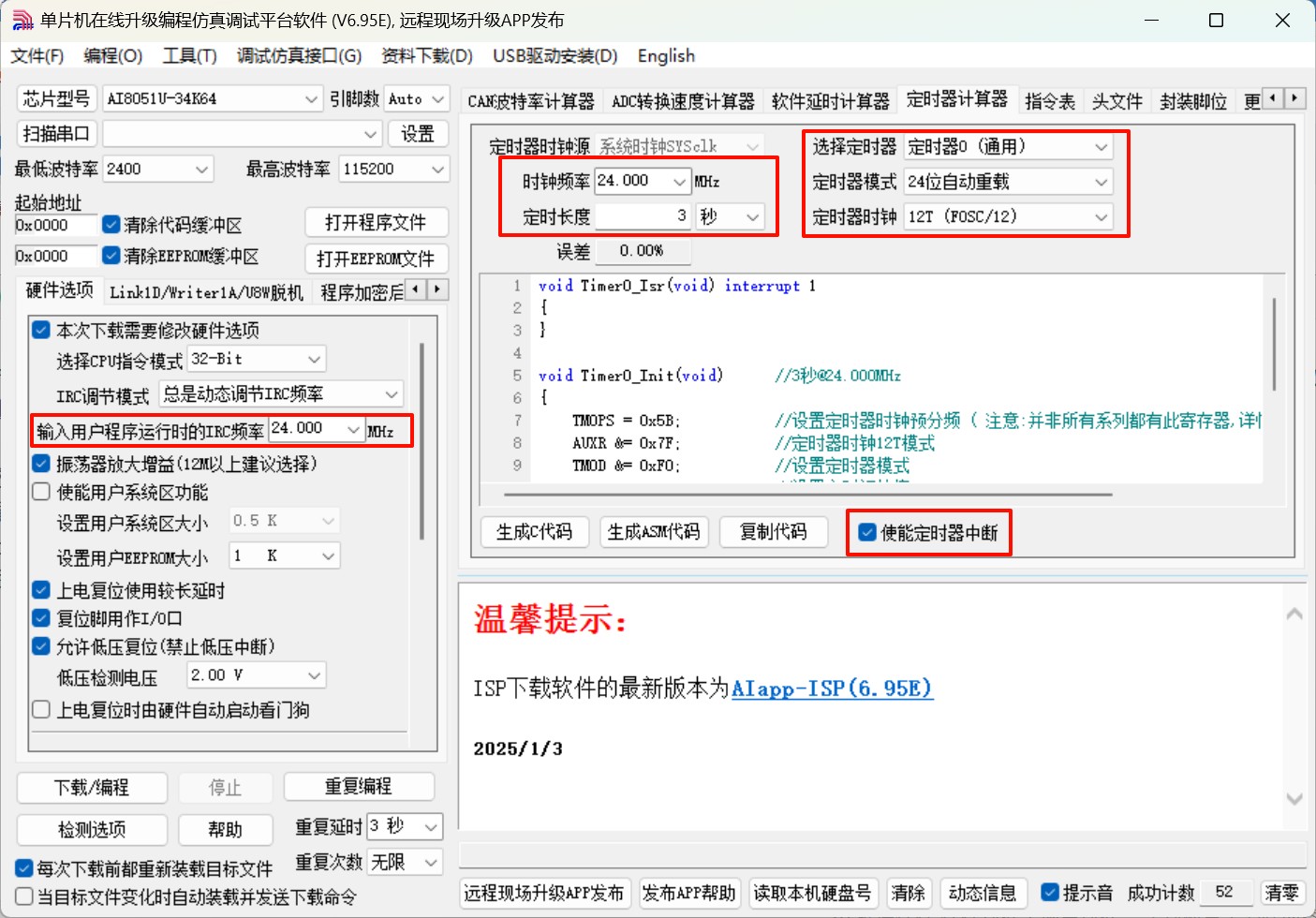Toggle 复位脚用作I/O口 checkbox

[x=41, y=618]
